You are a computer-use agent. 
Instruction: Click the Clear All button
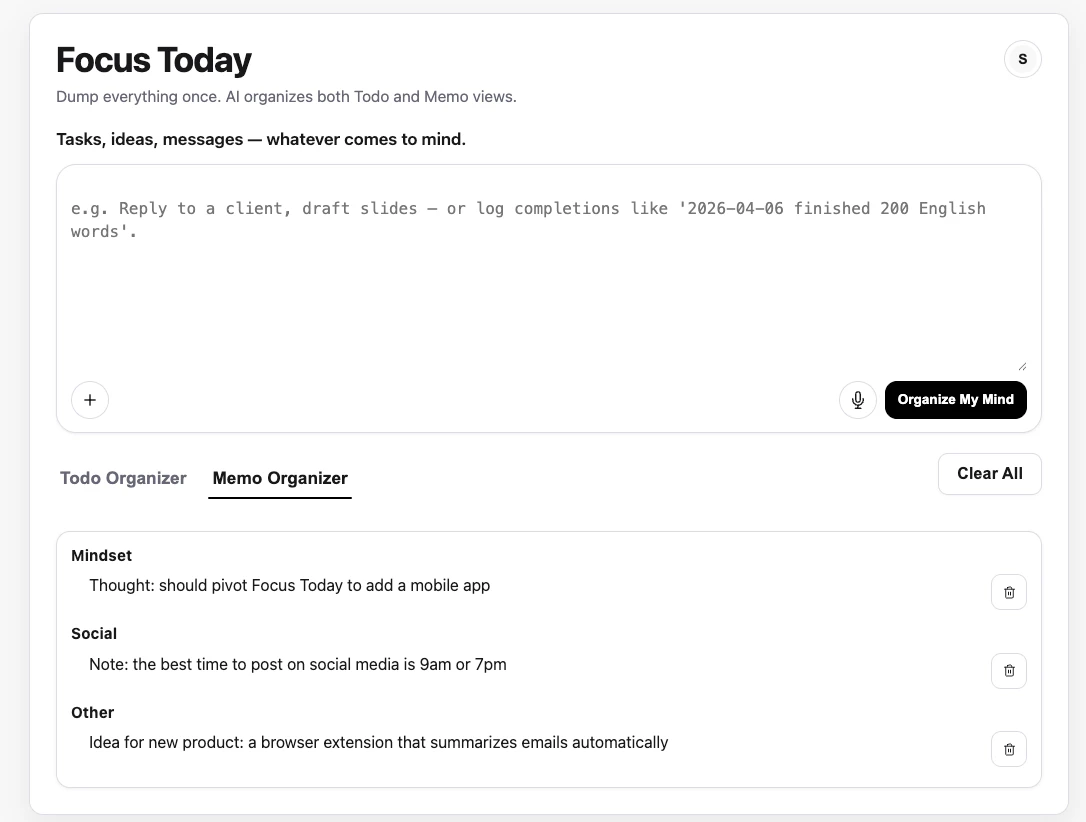click(x=989, y=474)
